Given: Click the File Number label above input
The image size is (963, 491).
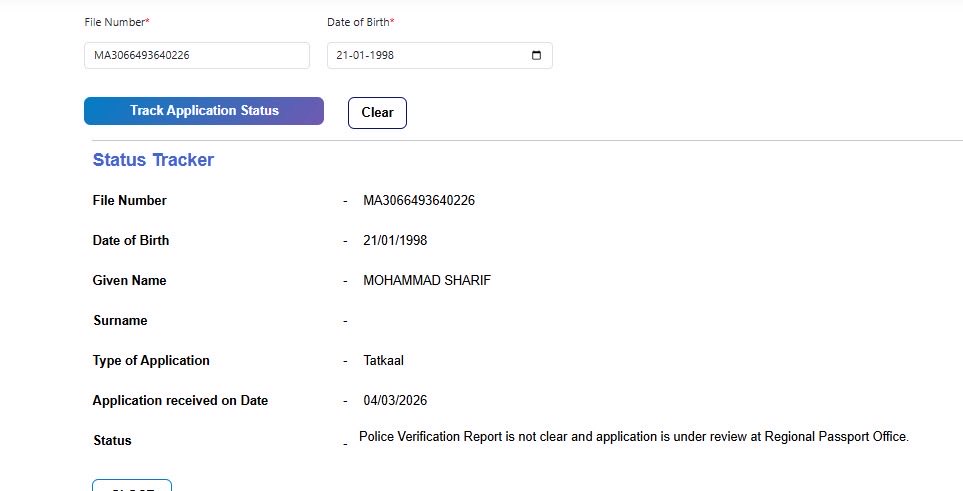Looking at the screenshot, I should click(117, 22).
